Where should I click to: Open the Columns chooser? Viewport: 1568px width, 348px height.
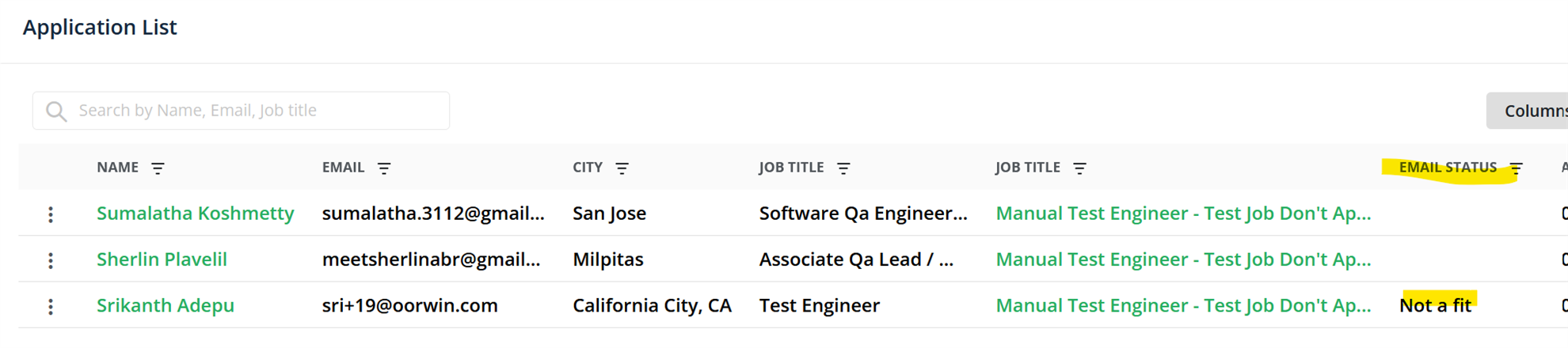coord(1528,111)
